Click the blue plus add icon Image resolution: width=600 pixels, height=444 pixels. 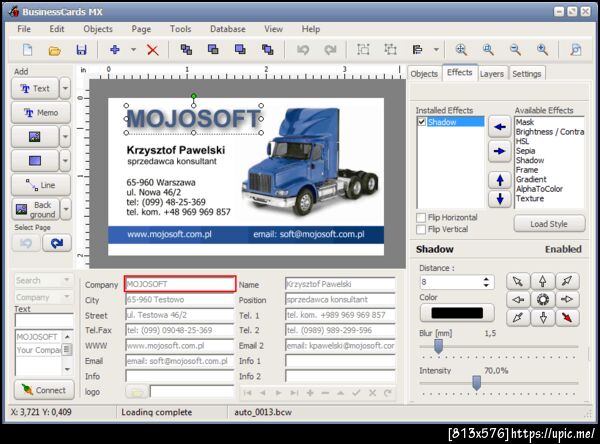pos(114,49)
